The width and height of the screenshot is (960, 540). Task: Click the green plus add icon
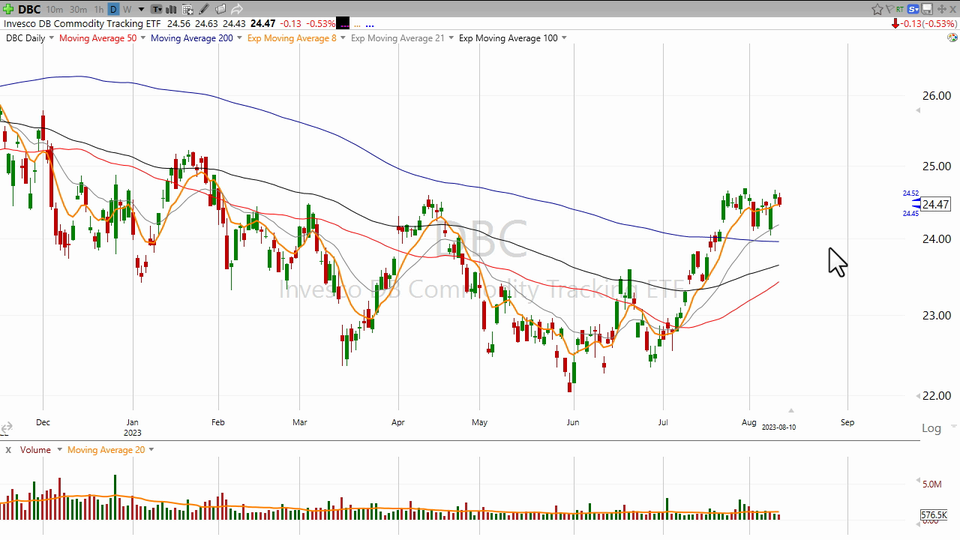pyautogui.click(x=8, y=9)
